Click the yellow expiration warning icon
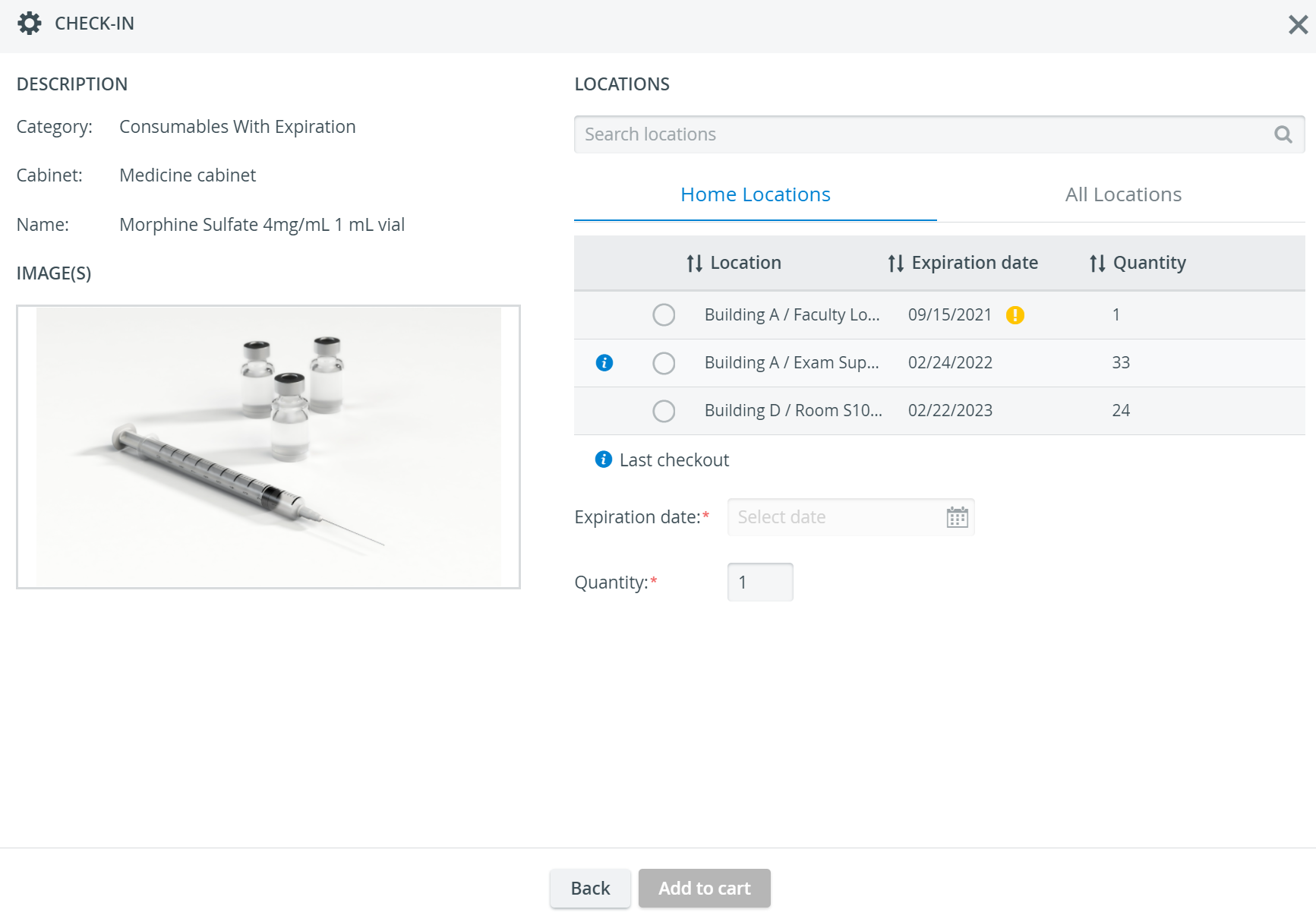Image resolution: width=1316 pixels, height=922 pixels. click(x=1015, y=315)
